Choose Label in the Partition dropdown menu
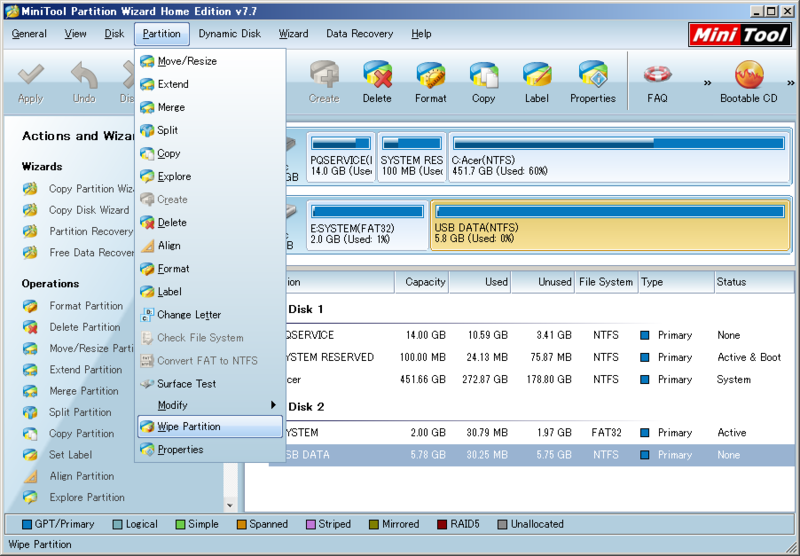The width and height of the screenshot is (800, 556). tap(210, 292)
